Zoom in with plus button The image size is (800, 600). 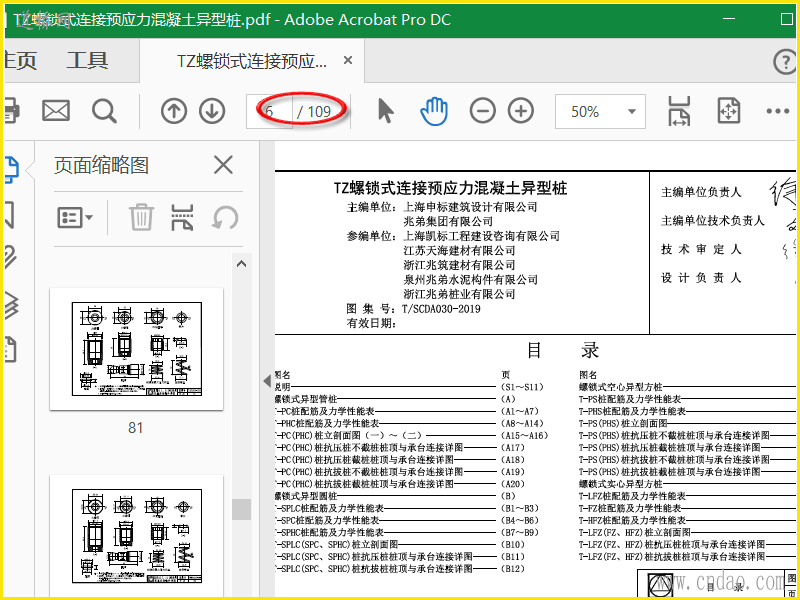point(521,111)
